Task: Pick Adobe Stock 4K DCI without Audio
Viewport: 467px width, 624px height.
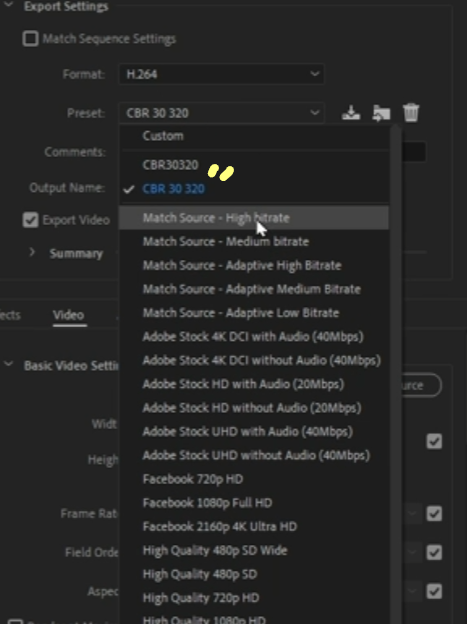Action: tap(254, 360)
